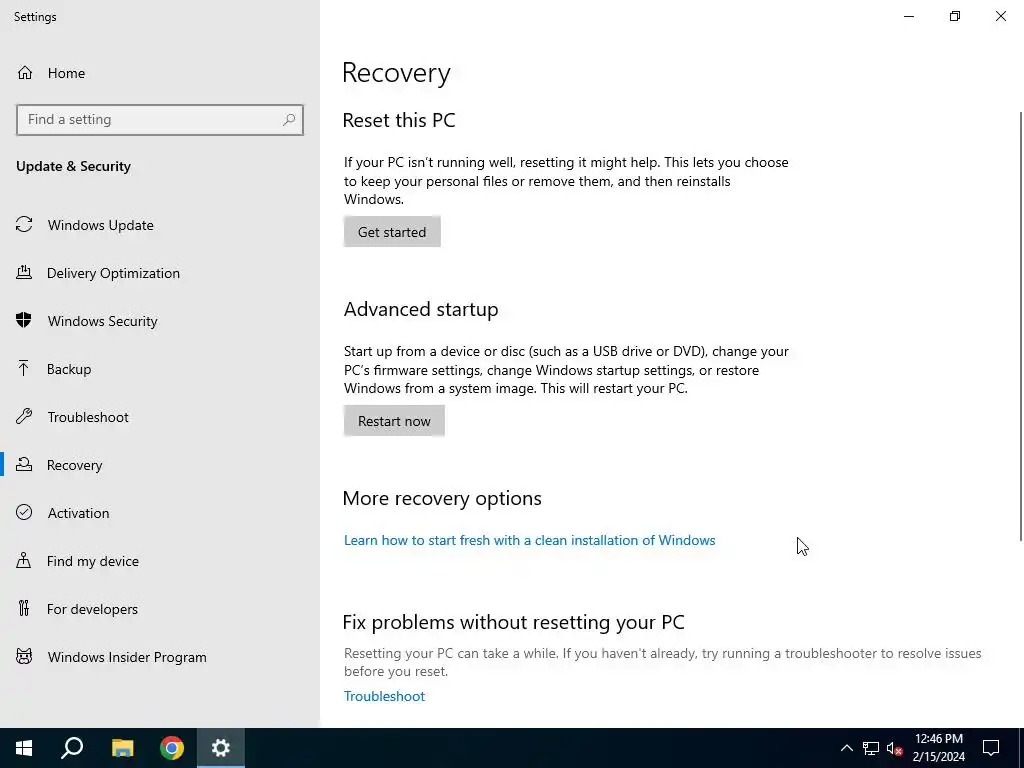
Task: Click the Windows Insider Program cat icon
Action: (x=24, y=656)
